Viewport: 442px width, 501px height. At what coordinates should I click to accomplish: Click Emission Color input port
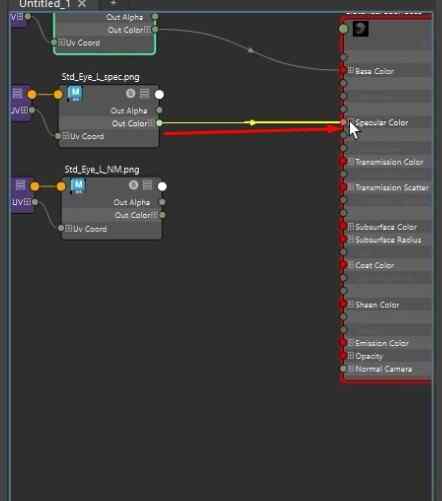pos(343,342)
